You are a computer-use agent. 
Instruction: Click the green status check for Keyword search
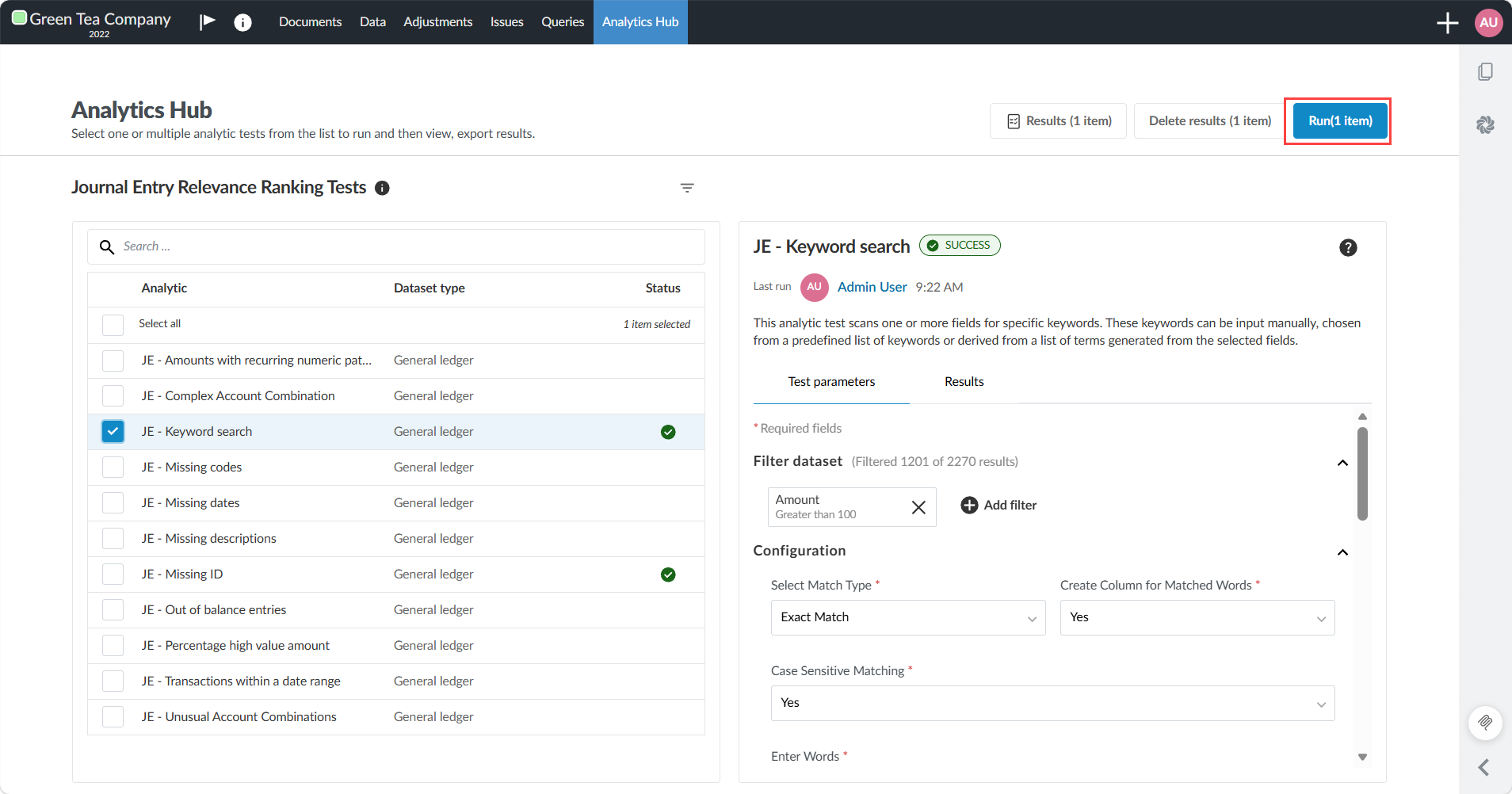[x=668, y=432]
